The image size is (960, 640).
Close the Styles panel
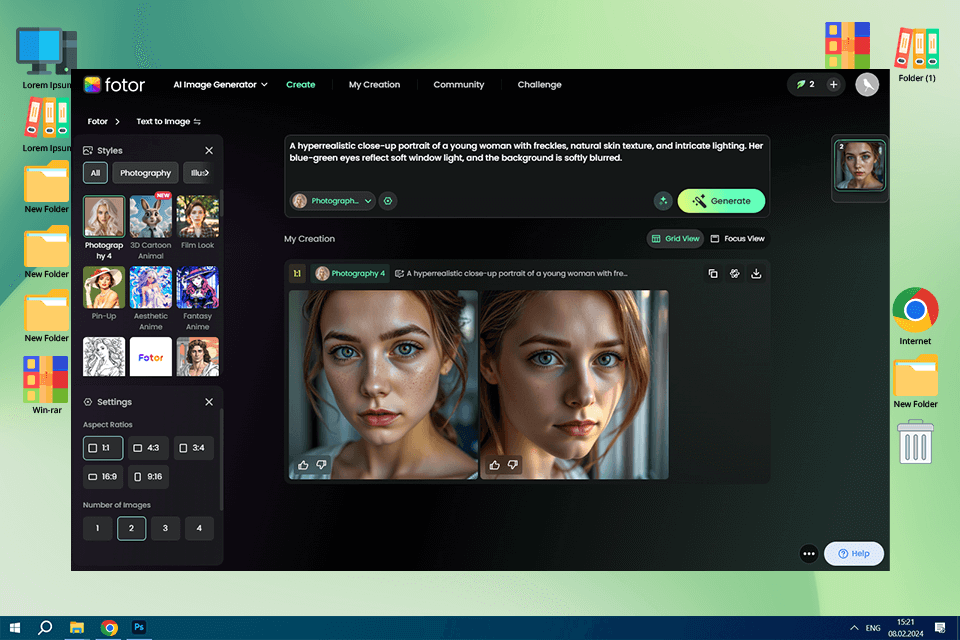pos(209,151)
